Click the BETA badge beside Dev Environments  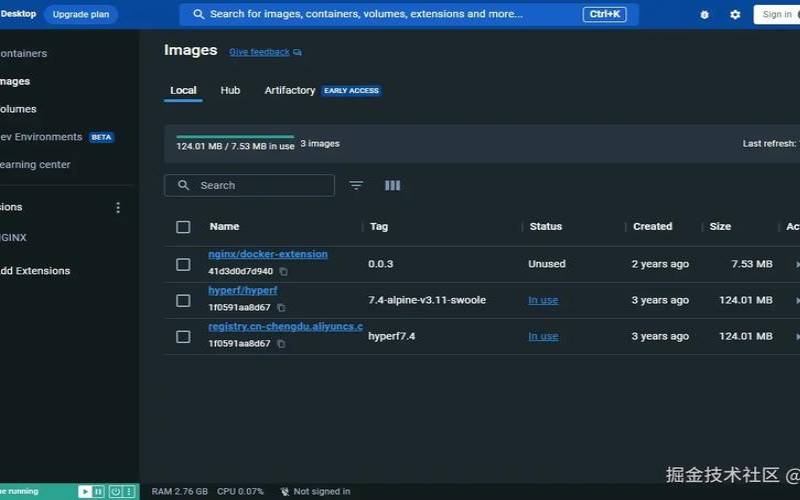pos(101,137)
